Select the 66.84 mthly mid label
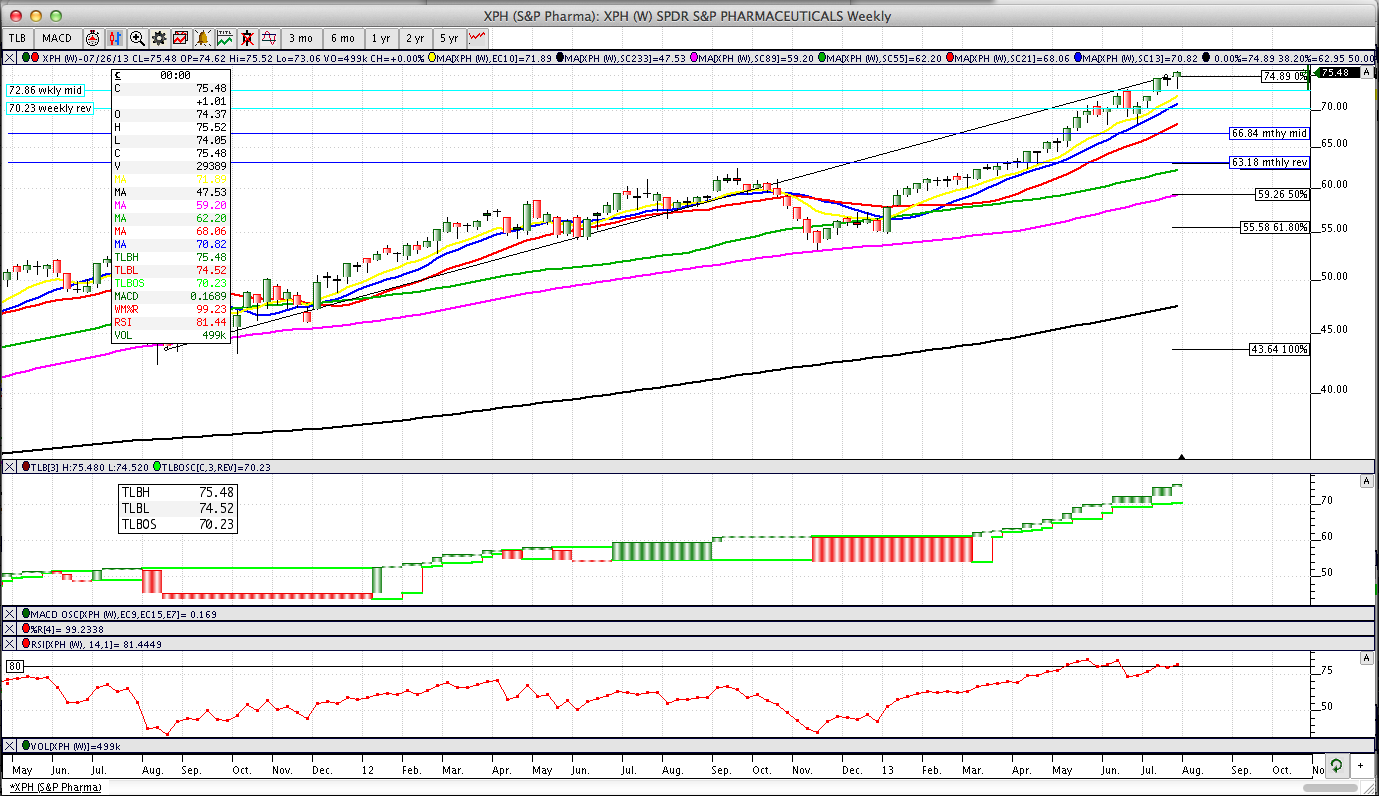This screenshot has width=1379, height=796. pyautogui.click(x=1269, y=133)
